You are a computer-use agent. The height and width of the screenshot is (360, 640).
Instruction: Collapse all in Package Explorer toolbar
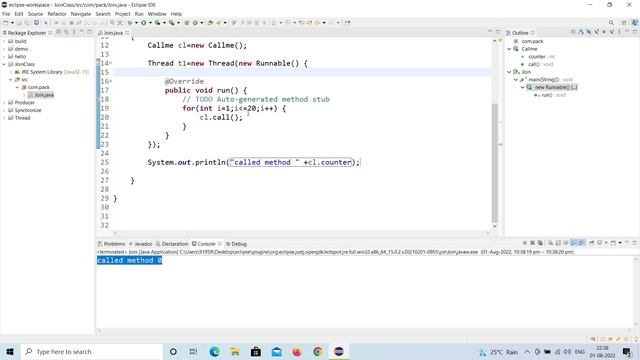tap(59, 32)
